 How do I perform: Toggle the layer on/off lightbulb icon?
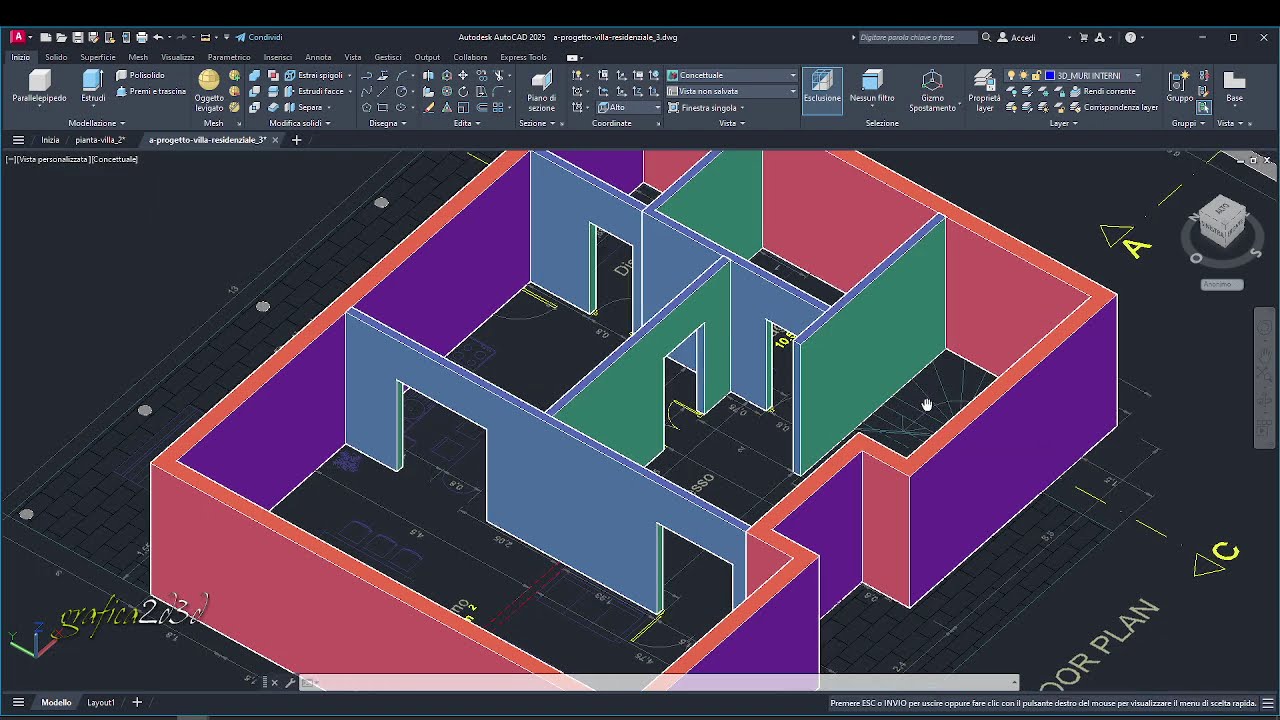pyautogui.click(x=1010, y=75)
